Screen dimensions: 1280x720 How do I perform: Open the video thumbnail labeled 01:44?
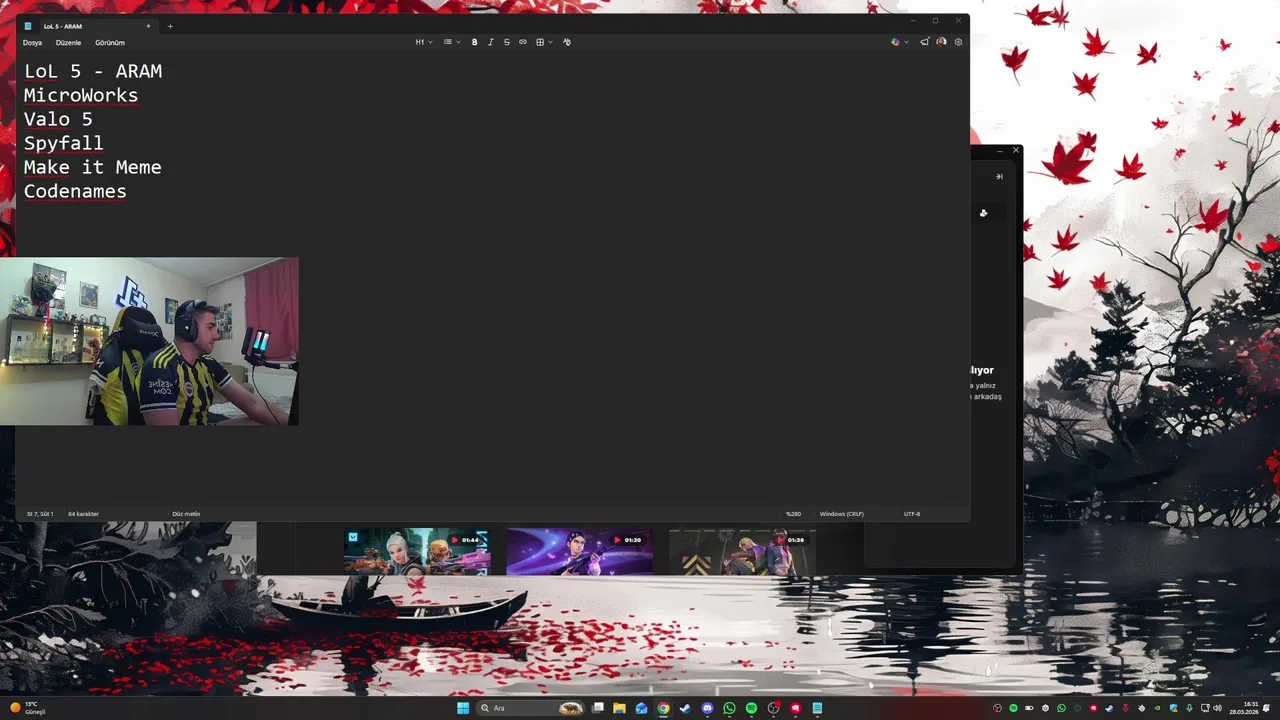tap(417, 551)
